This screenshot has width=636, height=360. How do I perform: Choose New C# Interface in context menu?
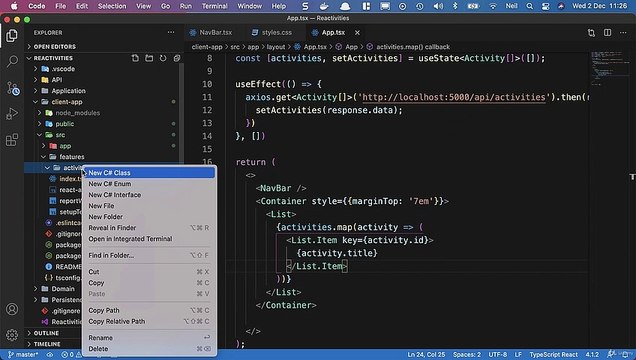[x=149, y=195]
